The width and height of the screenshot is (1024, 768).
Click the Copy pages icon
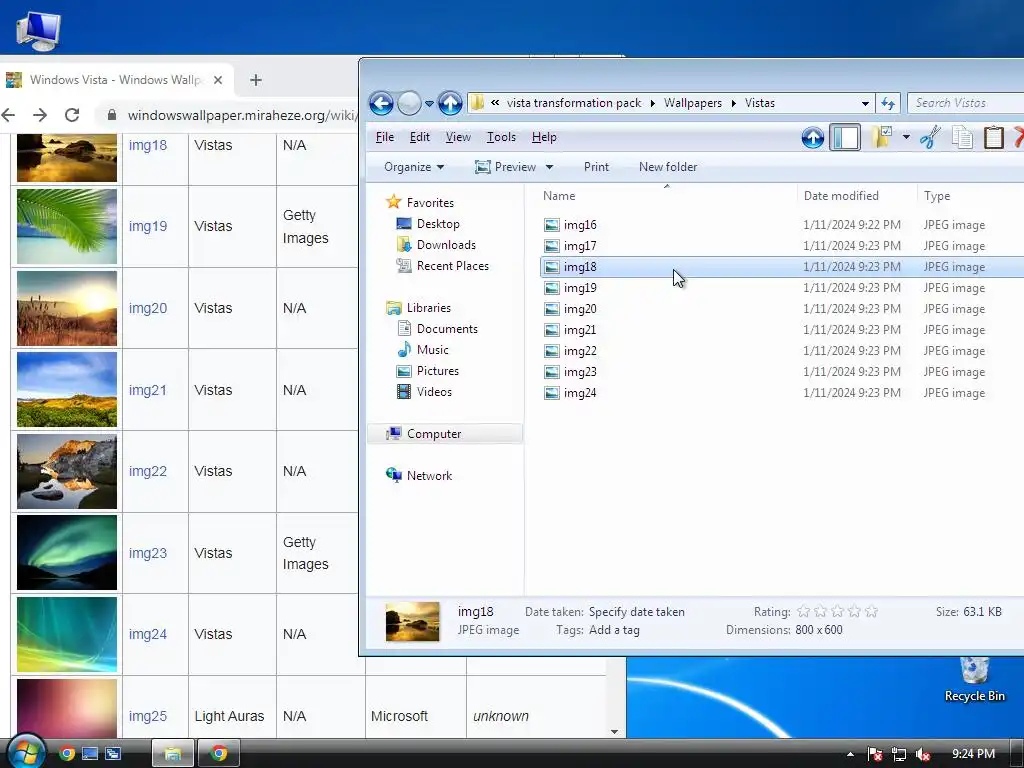(962, 137)
